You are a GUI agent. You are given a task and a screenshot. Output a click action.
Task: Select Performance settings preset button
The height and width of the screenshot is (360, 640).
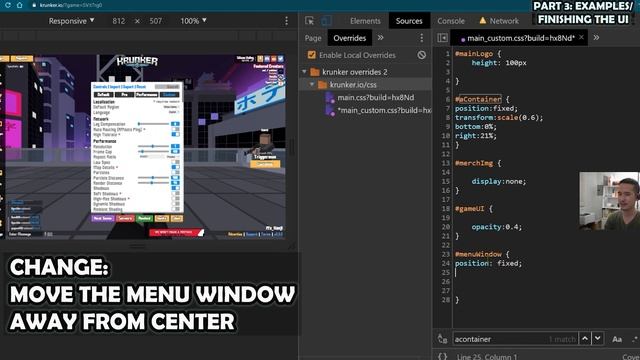click(x=147, y=94)
